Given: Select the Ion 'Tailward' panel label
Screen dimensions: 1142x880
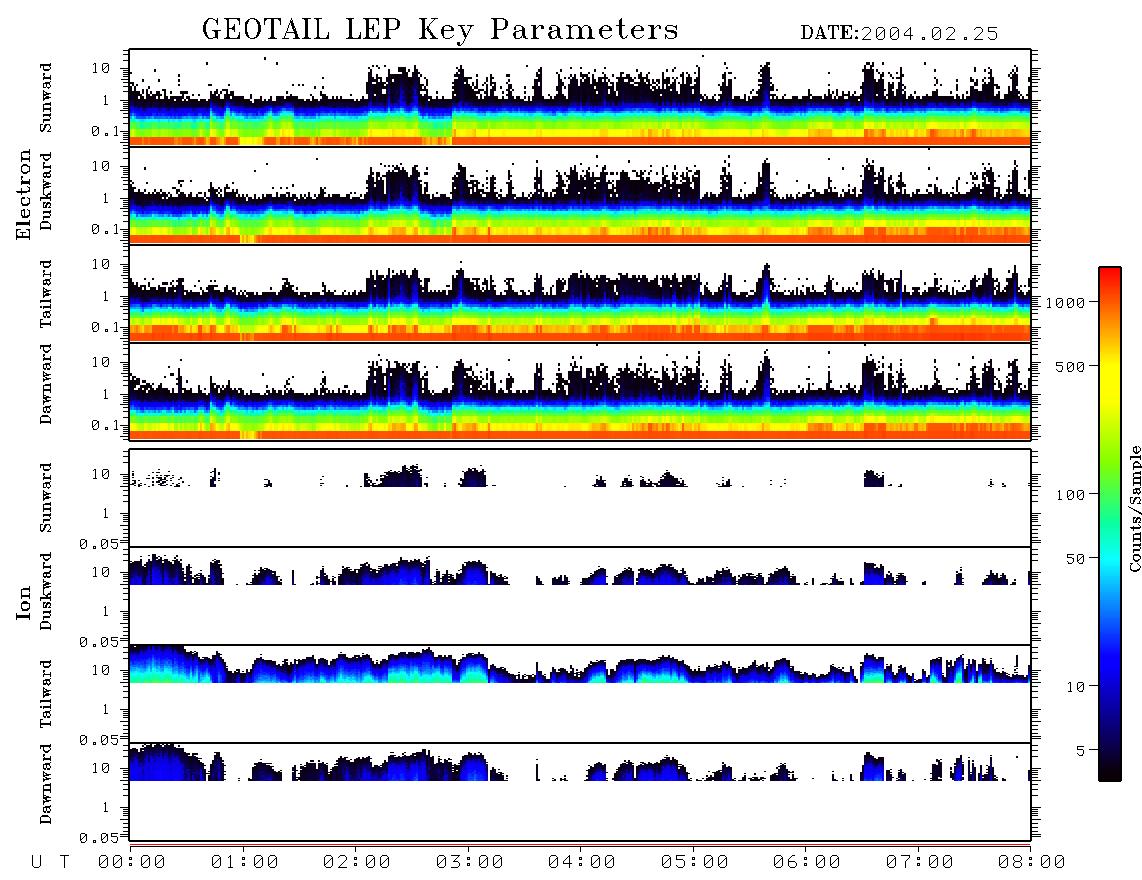Looking at the screenshot, I should (x=46, y=694).
